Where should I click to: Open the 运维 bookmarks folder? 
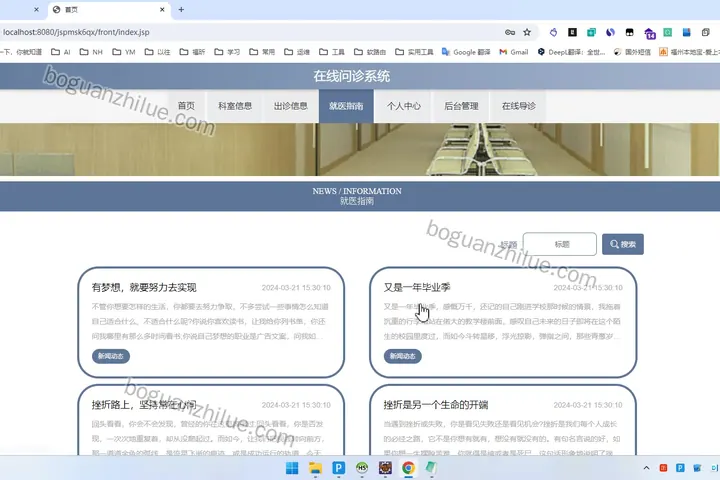coord(297,52)
